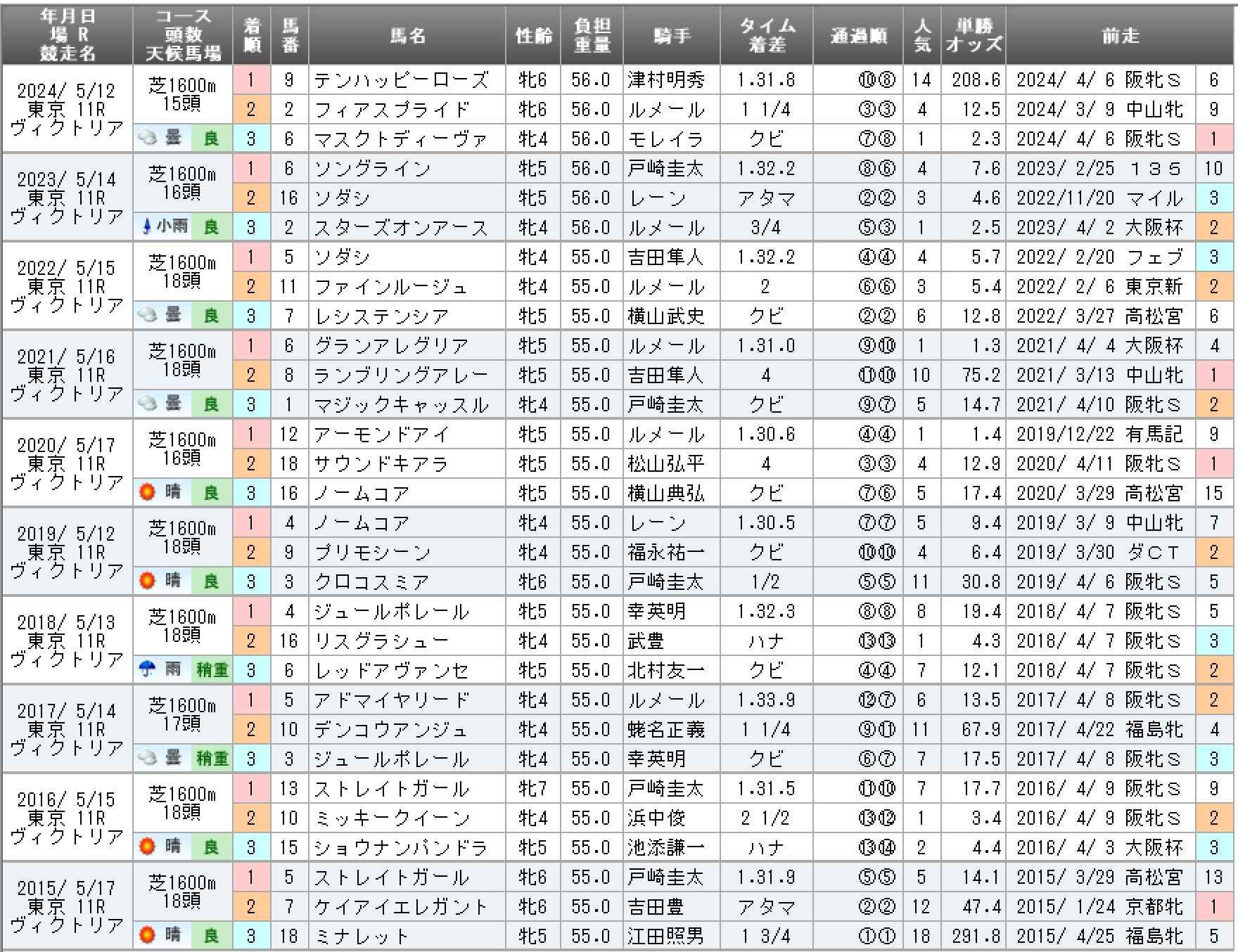Click rain umbrella icon in 2018/5/13 row

click(x=147, y=670)
